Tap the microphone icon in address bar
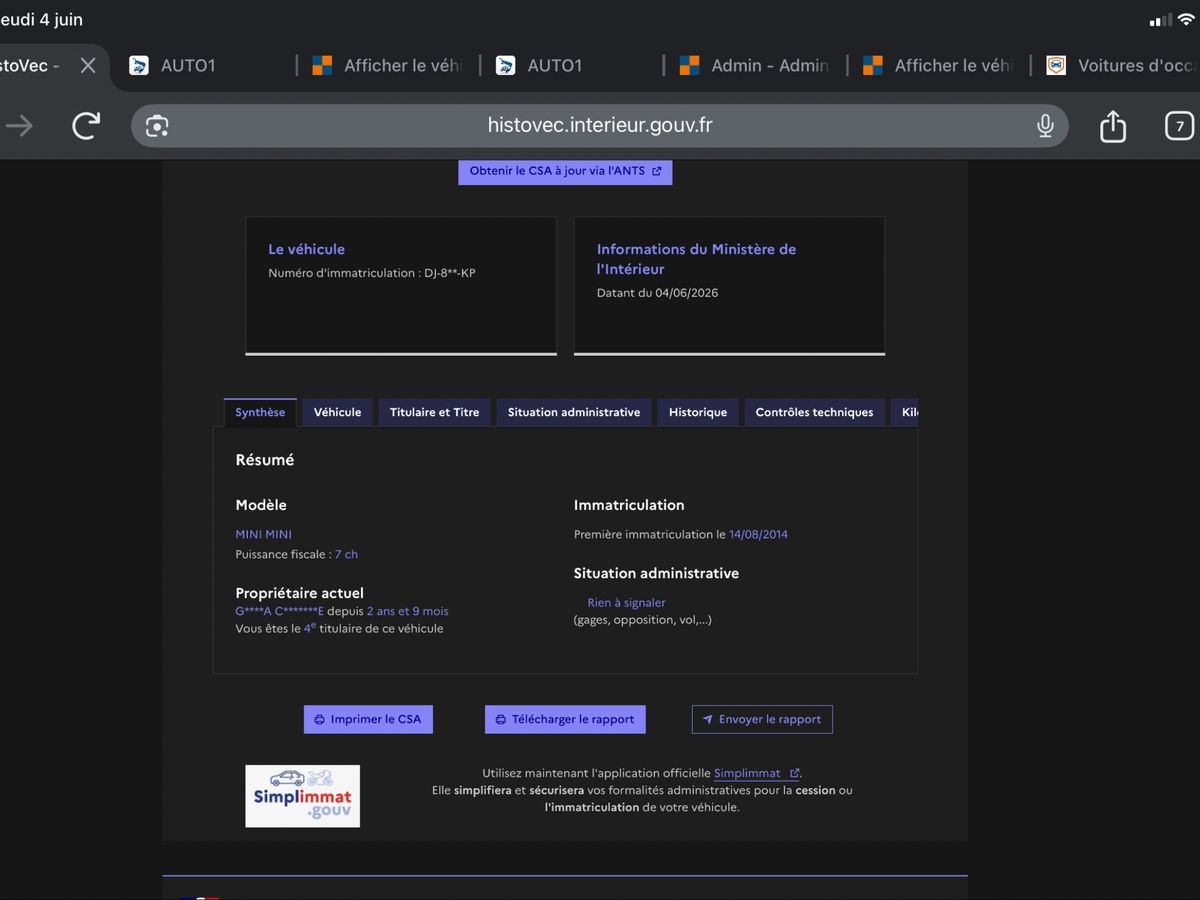This screenshot has height=900, width=1200. (1045, 126)
